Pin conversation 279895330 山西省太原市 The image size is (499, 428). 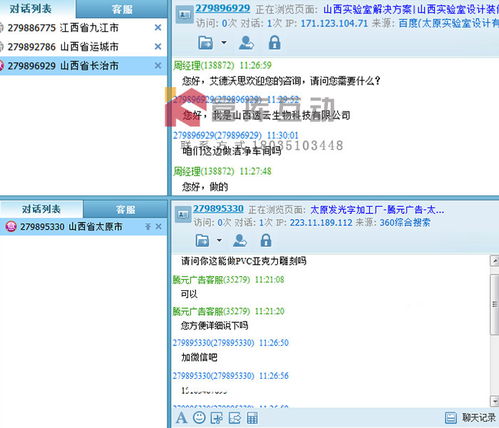[x=148, y=227]
